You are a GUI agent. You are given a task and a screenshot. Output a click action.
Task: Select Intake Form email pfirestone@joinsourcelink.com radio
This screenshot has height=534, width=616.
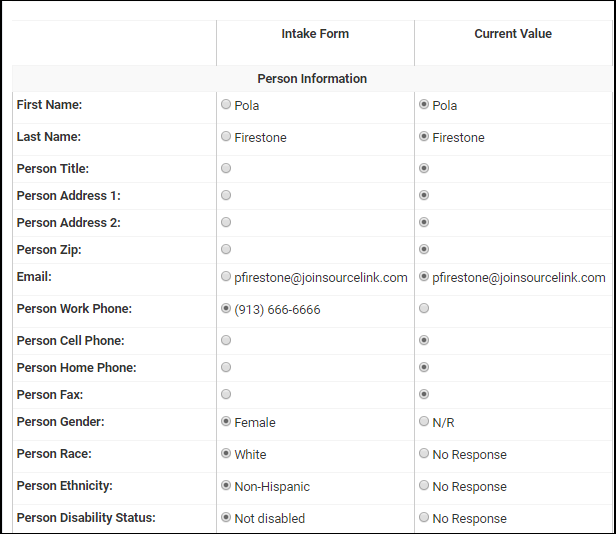226,276
